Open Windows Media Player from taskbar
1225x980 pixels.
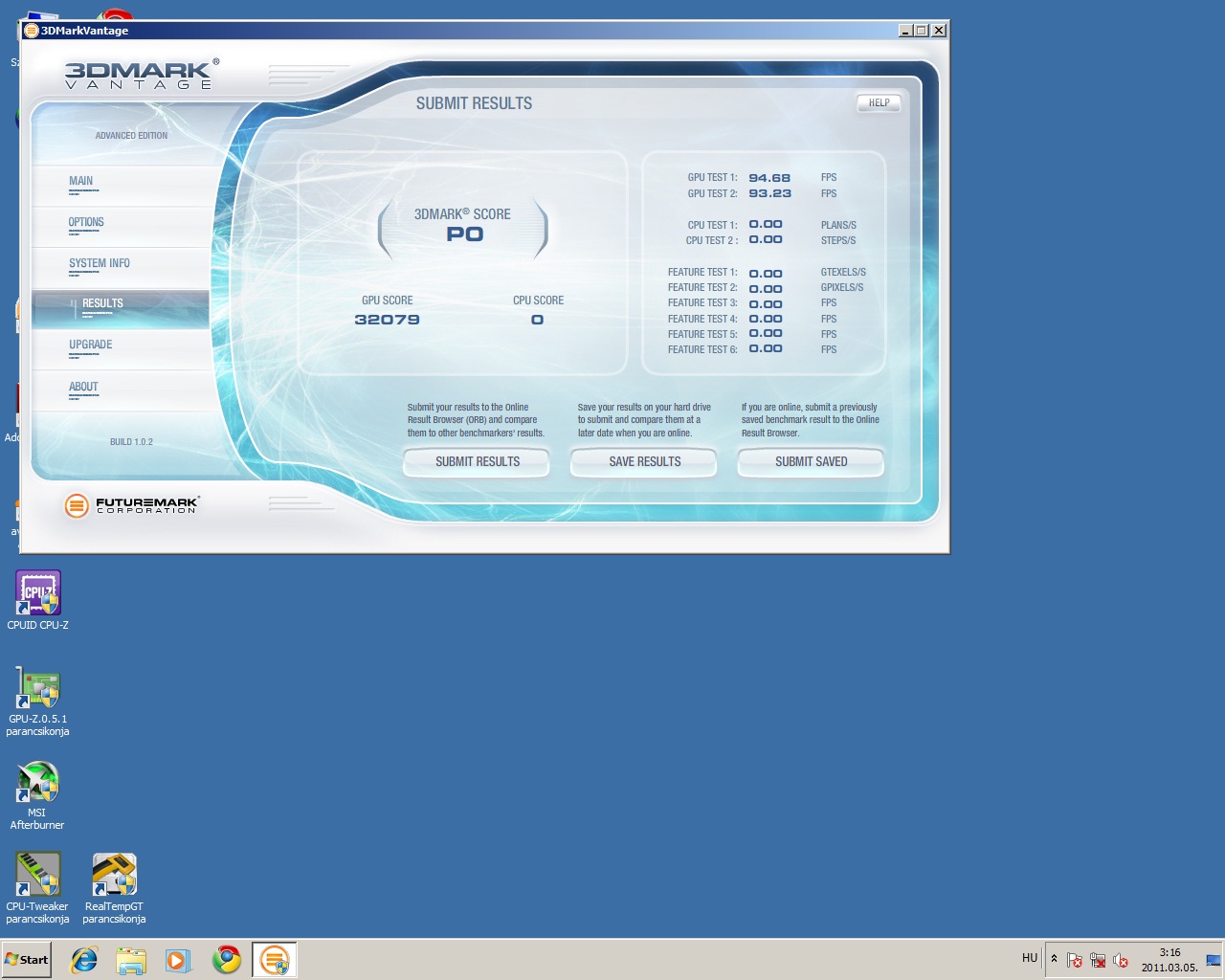(178, 960)
